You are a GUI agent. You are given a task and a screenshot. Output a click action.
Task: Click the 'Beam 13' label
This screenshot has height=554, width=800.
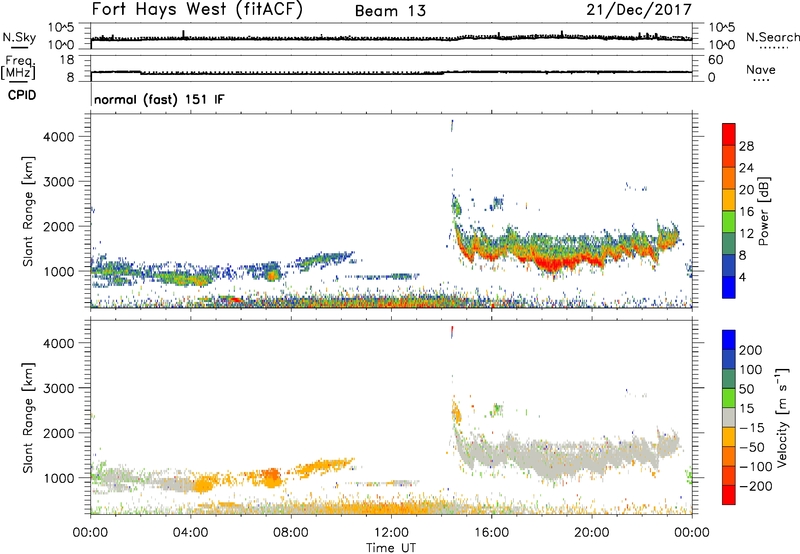click(x=390, y=11)
